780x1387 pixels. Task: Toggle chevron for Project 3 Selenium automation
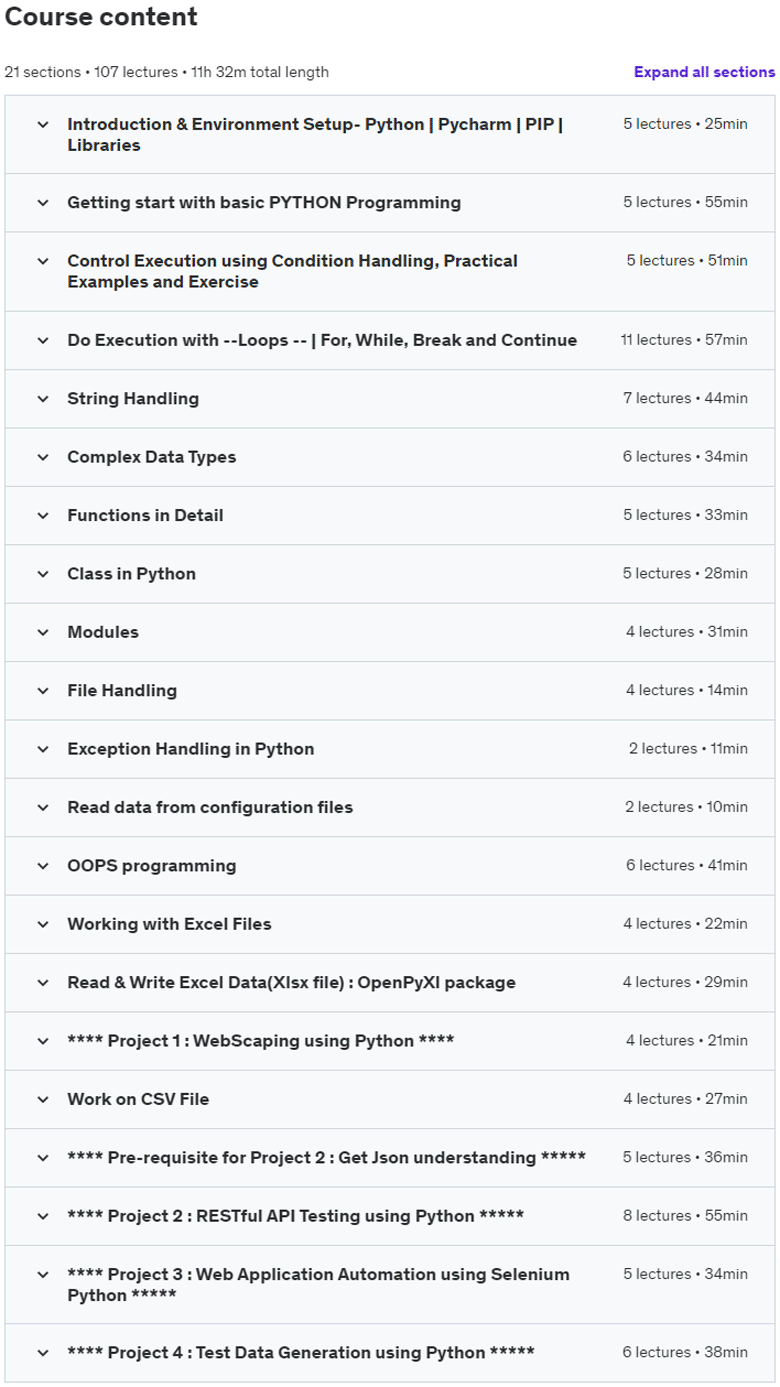coord(42,1274)
